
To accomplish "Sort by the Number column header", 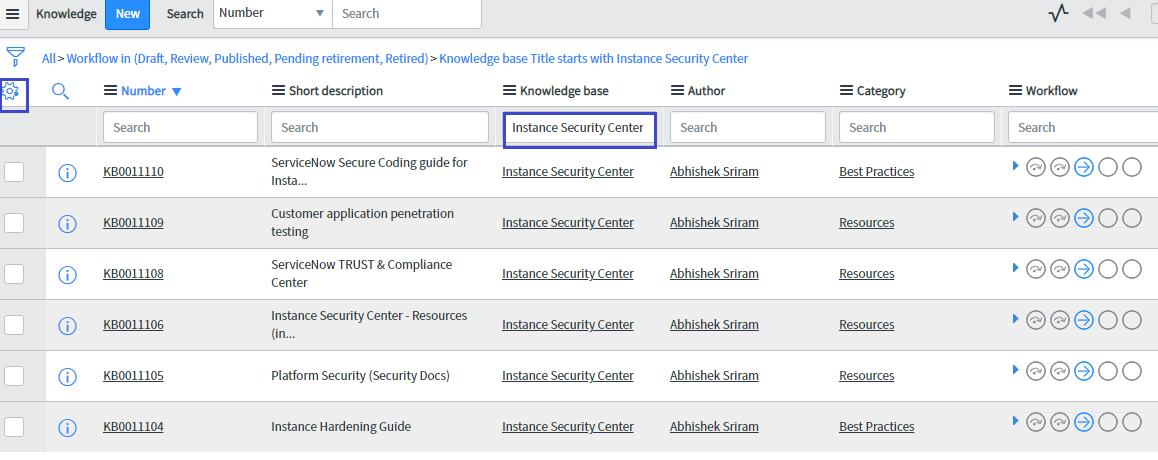I will click(143, 91).
